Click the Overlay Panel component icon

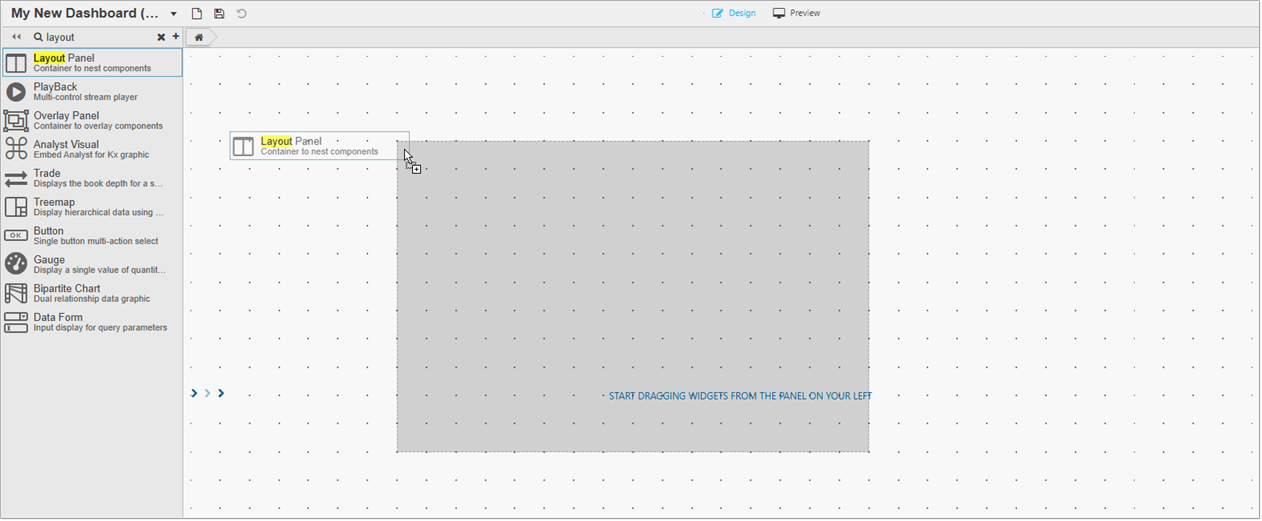tap(16, 121)
